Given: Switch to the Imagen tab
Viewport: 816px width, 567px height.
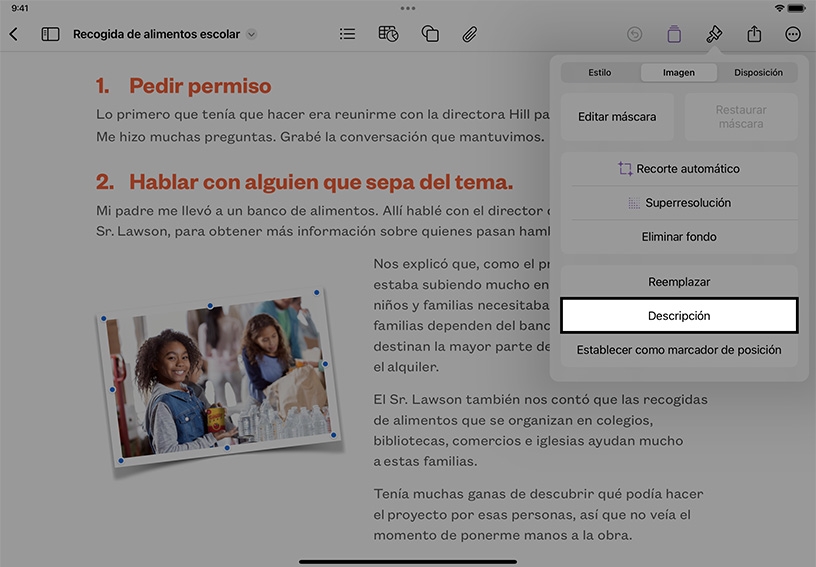Looking at the screenshot, I should (x=679, y=72).
